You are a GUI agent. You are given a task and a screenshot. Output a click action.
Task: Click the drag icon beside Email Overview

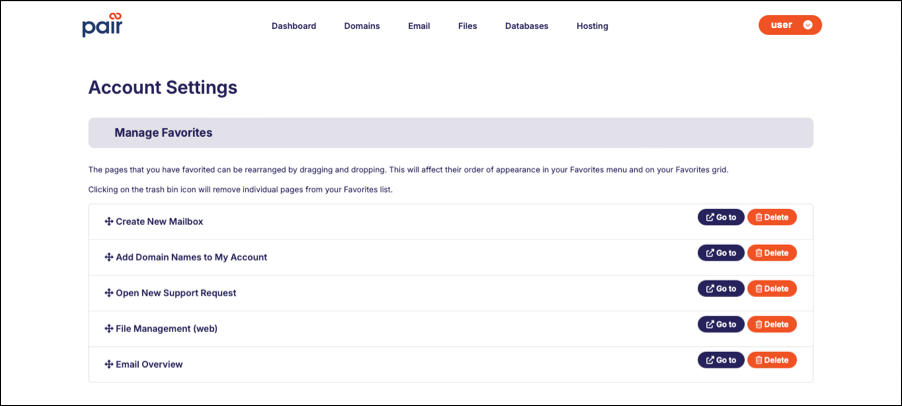tap(108, 364)
